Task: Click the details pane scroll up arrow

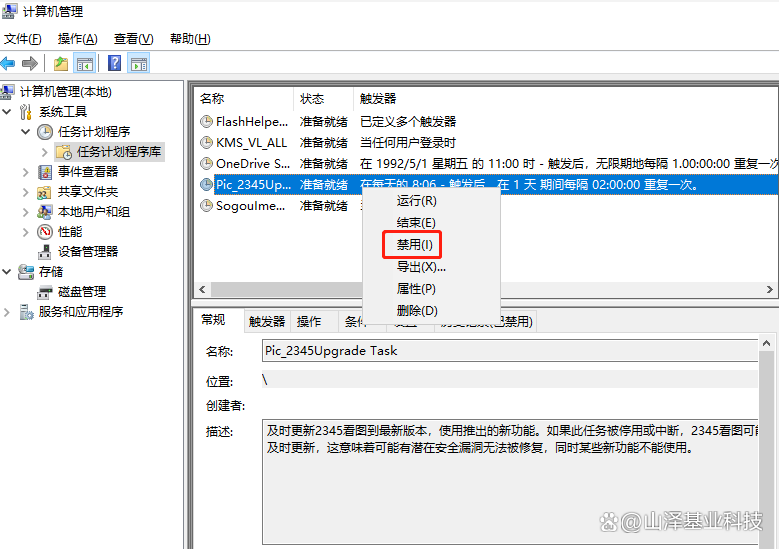Action: click(x=766, y=344)
